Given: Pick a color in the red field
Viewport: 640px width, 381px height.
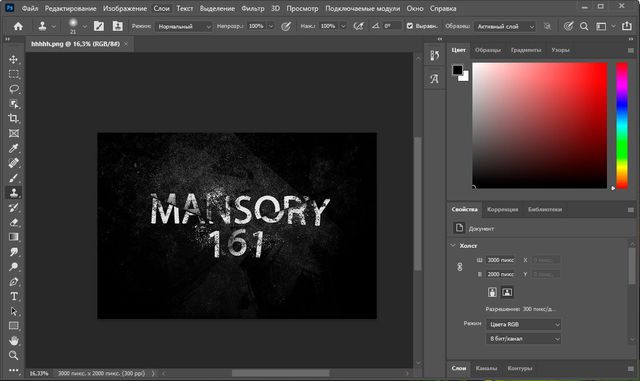Looking at the screenshot, I should [540, 125].
